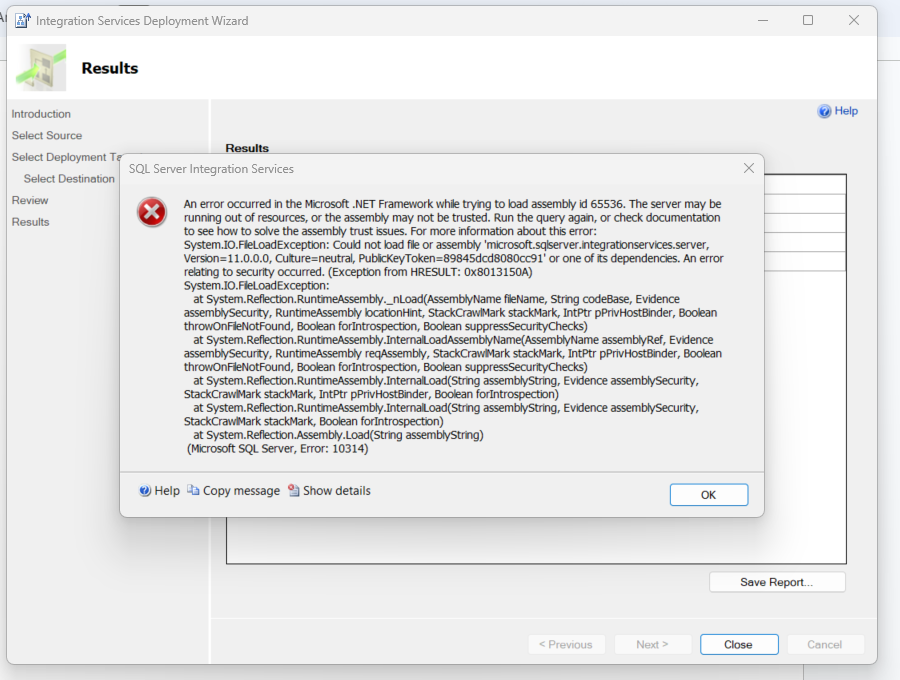This screenshot has width=900, height=680.
Task: Close the SQL Server Integration Services dialog
Action: pyautogui.click(x=748, y=168)
